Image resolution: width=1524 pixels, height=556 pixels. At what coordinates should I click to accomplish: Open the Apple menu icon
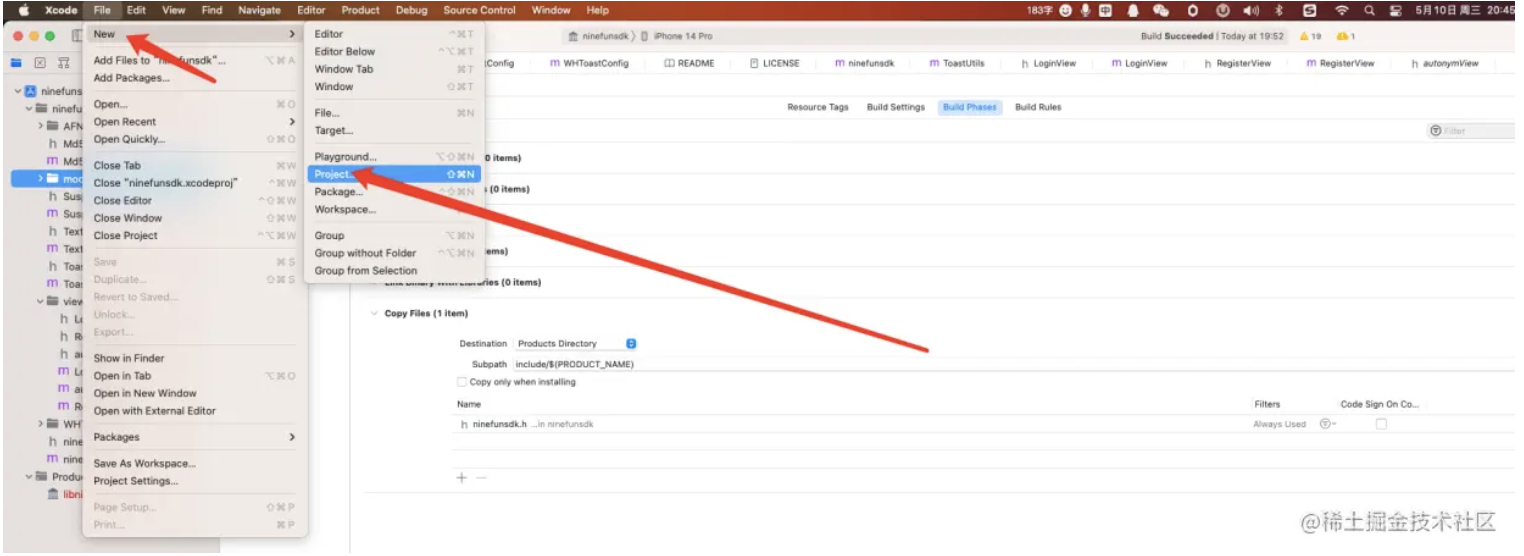coord(23,10)
